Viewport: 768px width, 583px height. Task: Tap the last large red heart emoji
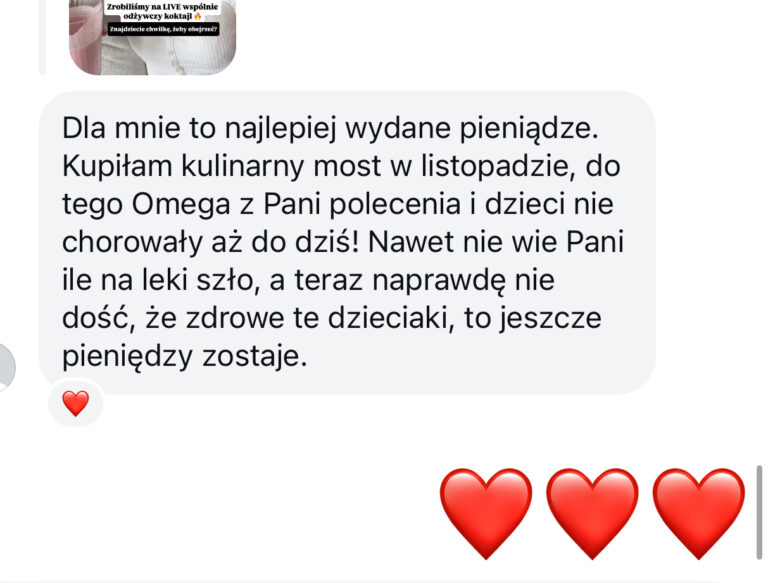(x=699, y=513)
